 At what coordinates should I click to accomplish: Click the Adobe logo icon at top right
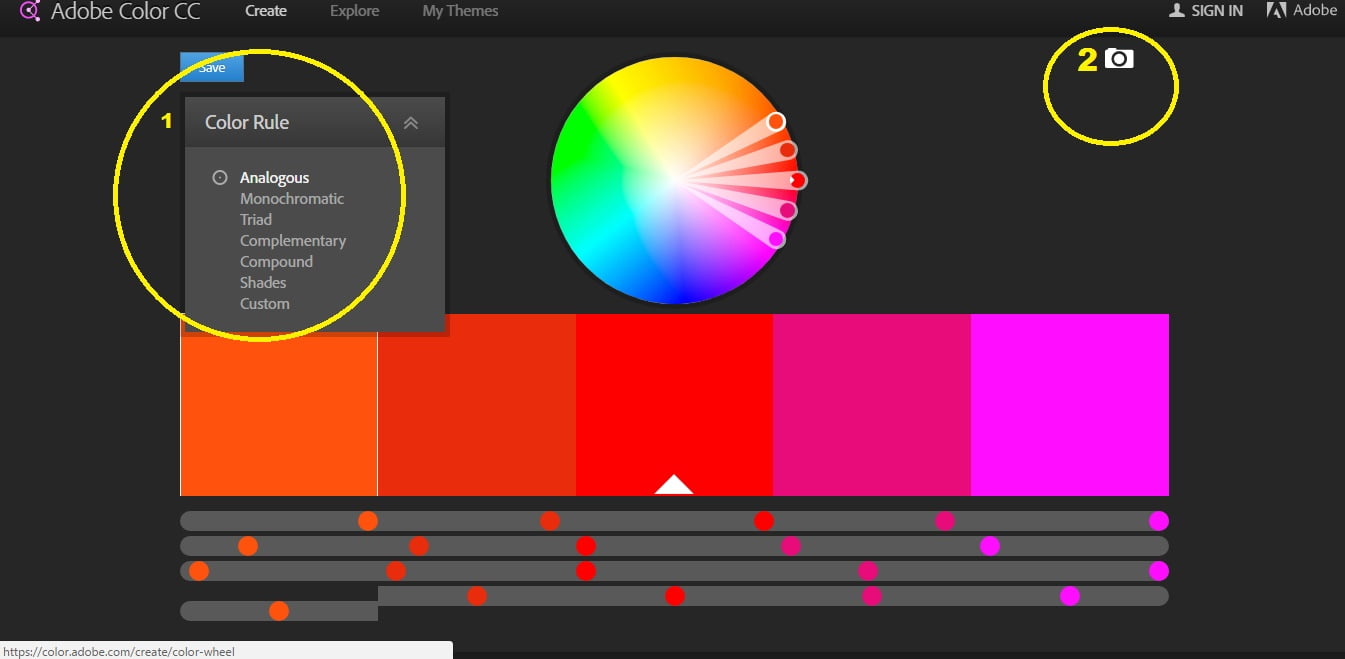coord(1275,11)
